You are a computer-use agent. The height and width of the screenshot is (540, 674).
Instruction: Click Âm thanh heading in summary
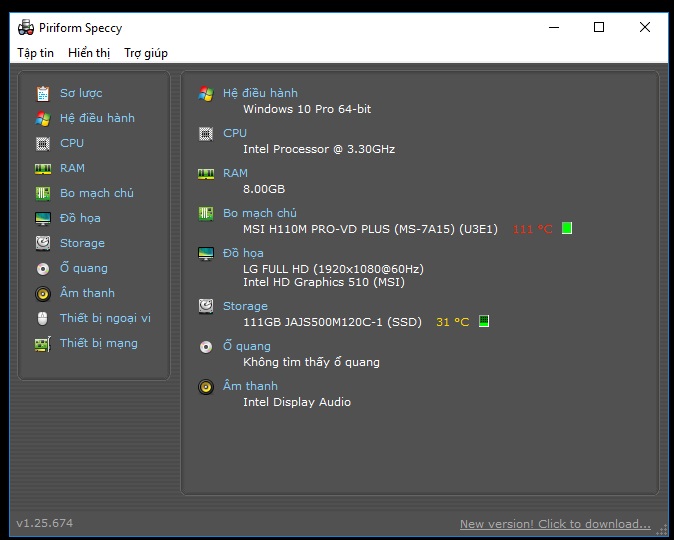250,386
